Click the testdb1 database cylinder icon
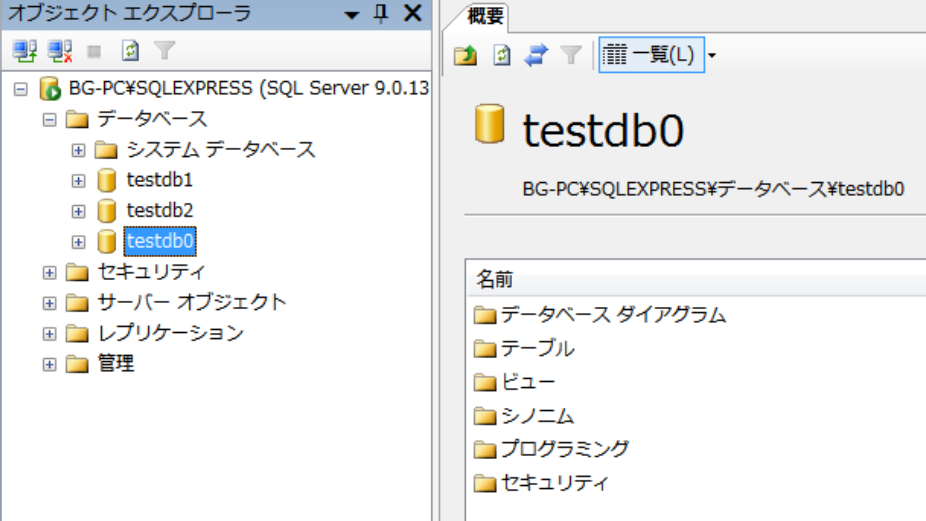This screenshot has width=926, height=521. (x=106, y=180)
